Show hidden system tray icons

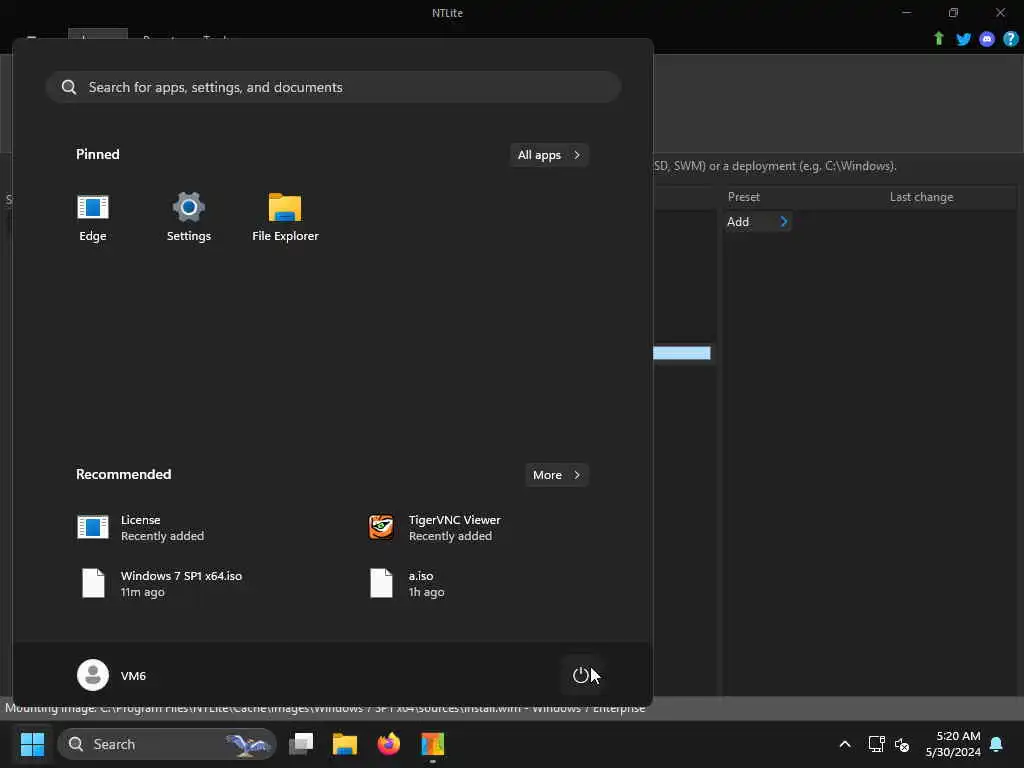tap(844, 744)
